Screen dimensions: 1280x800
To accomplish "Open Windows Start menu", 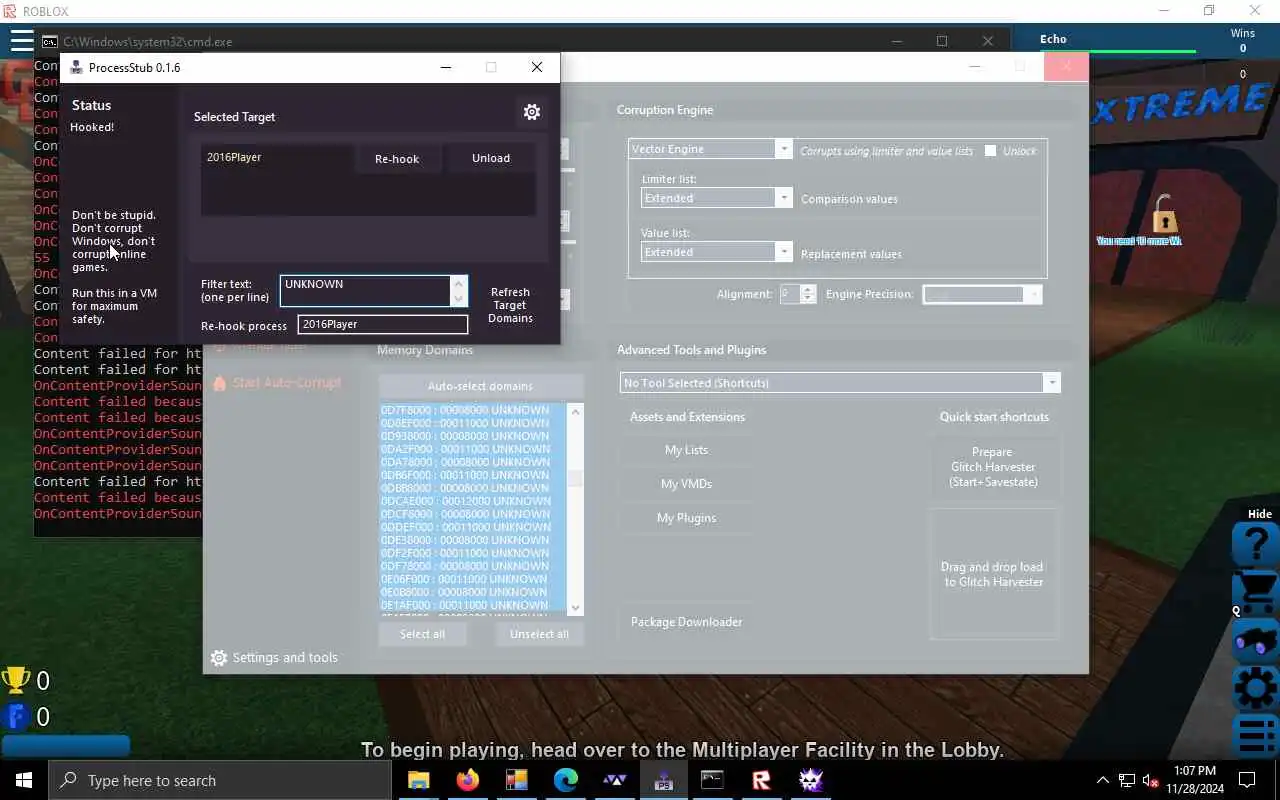I will [x=24, y=780].
